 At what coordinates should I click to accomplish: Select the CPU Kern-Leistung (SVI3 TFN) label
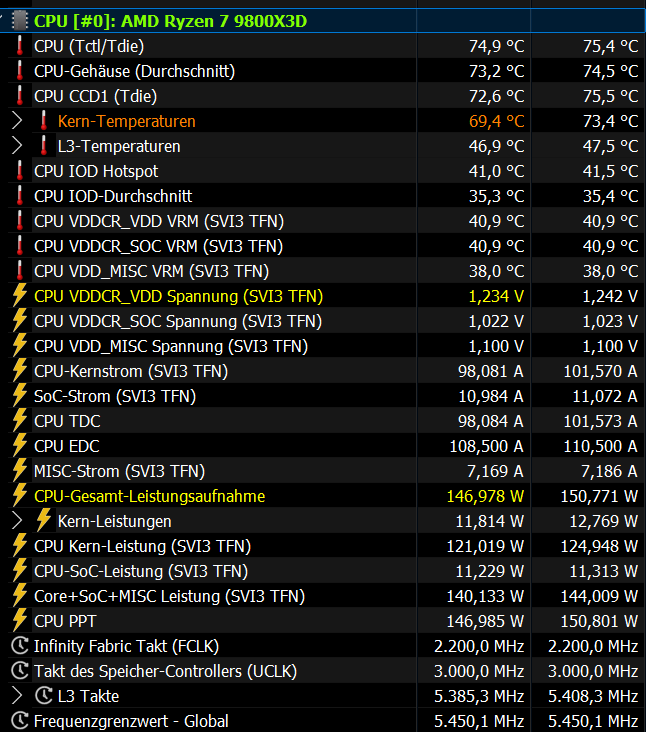142,546
